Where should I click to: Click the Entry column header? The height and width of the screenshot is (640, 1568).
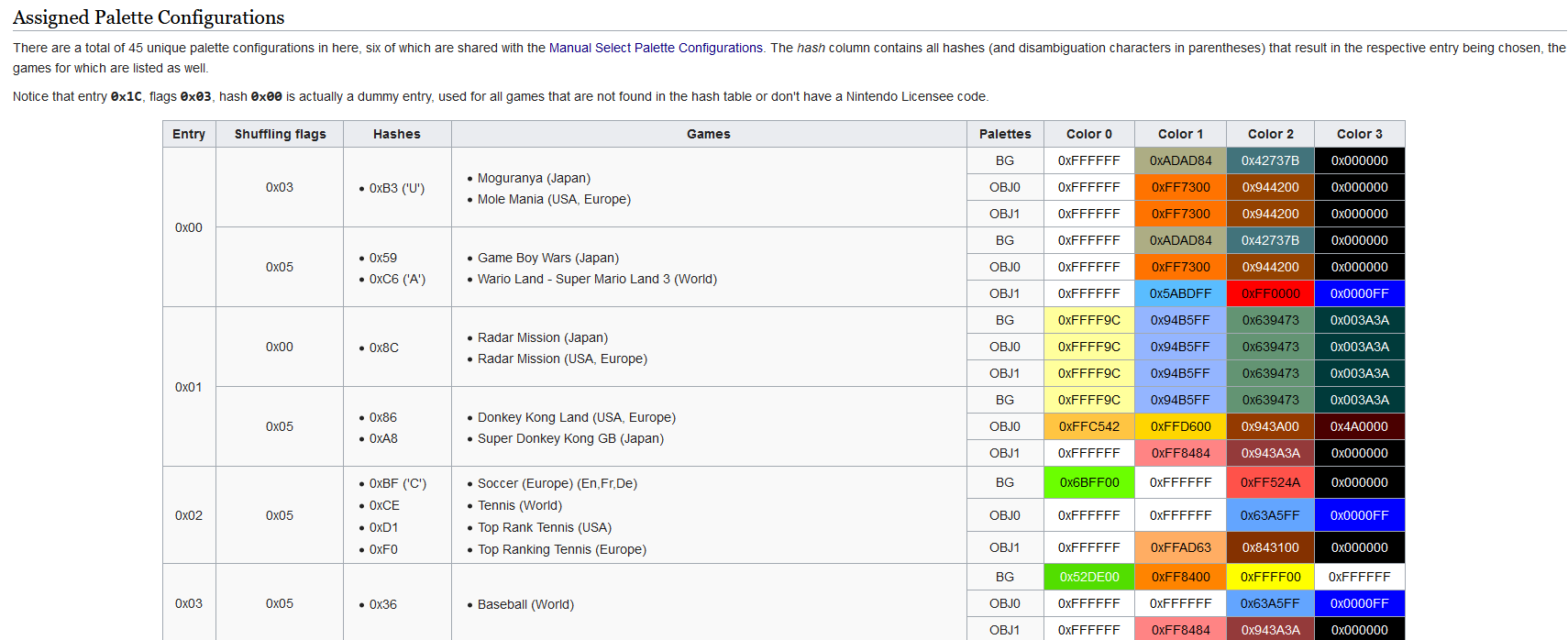pyautogui.click(x=189, y=134)
